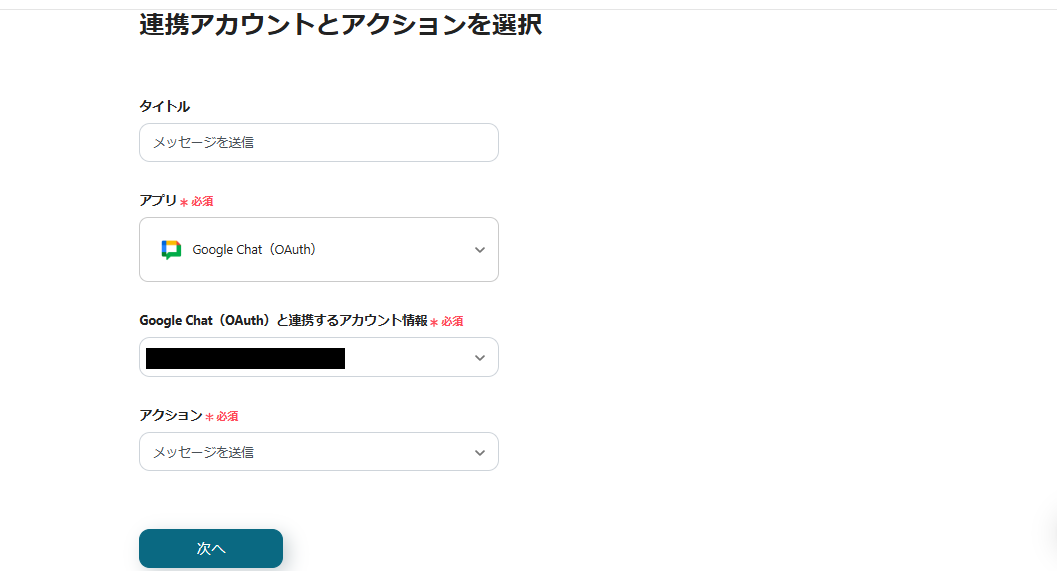Open the メッセージを送信 action dropdown
This screenshot has width=1057, height=571.
(319, 452)
